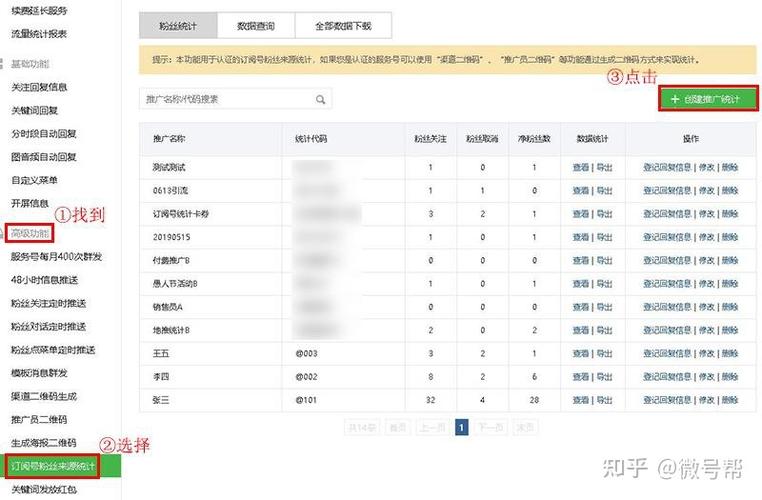Open 关键词发放红包 in the sidebar
Viewport: 762px width, 500px height.
point(44,490)
